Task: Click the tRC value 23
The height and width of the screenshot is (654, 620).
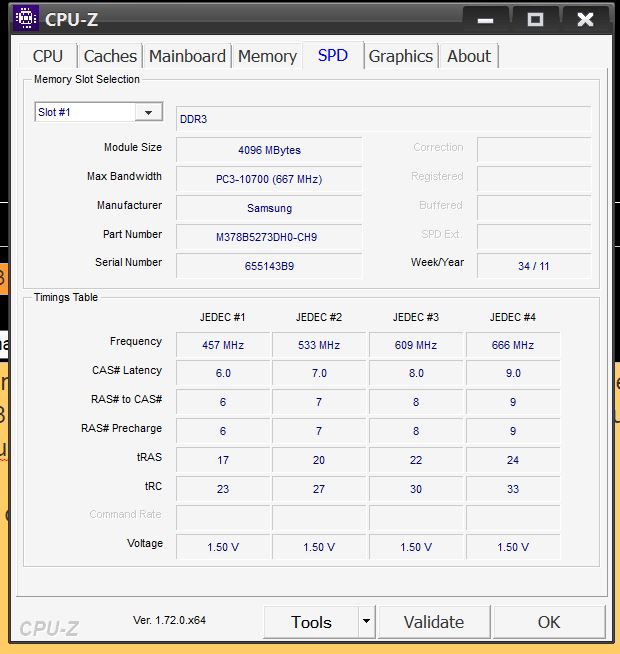Action: tap(223, 488)
